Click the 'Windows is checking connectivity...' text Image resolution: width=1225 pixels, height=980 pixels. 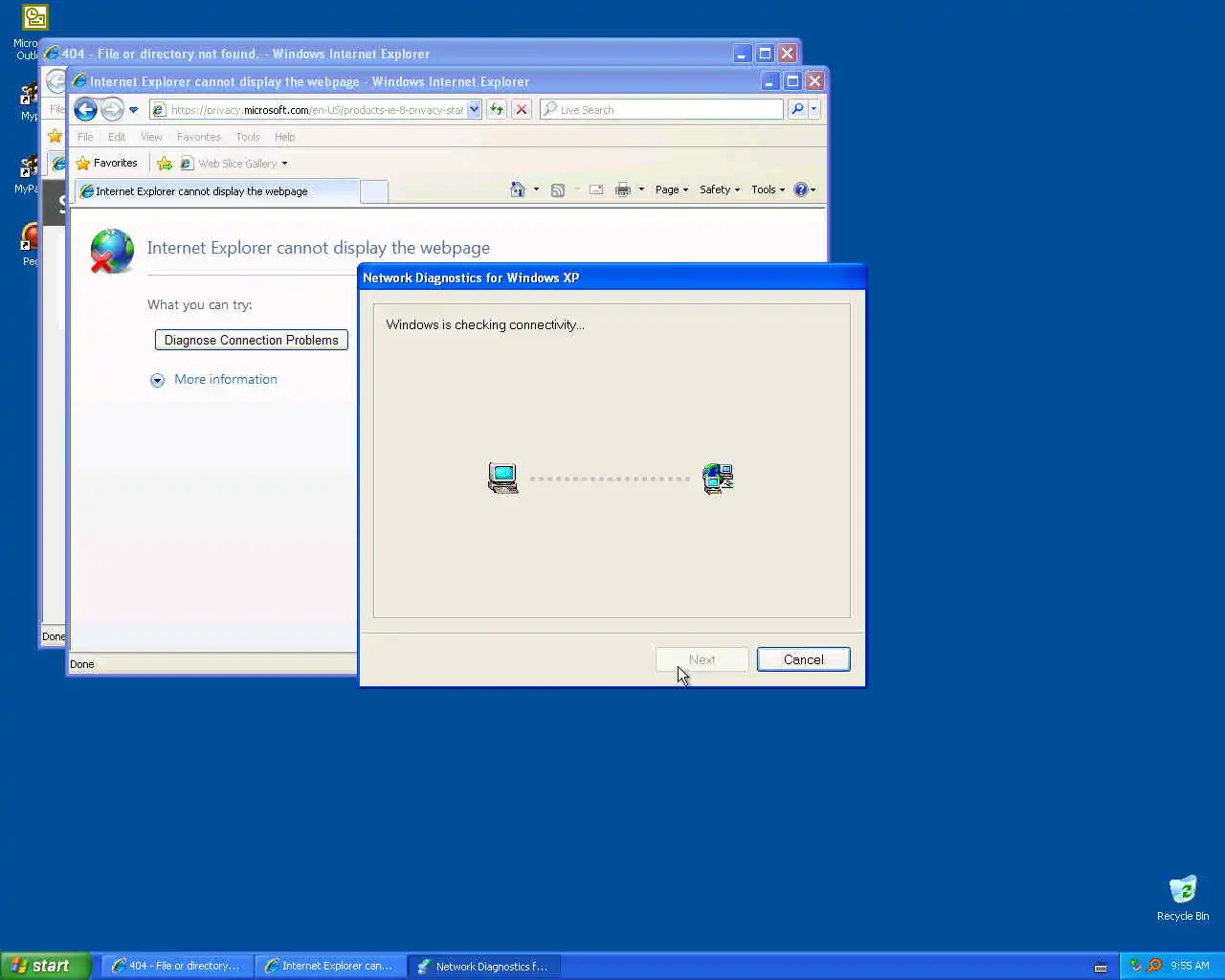485,325
